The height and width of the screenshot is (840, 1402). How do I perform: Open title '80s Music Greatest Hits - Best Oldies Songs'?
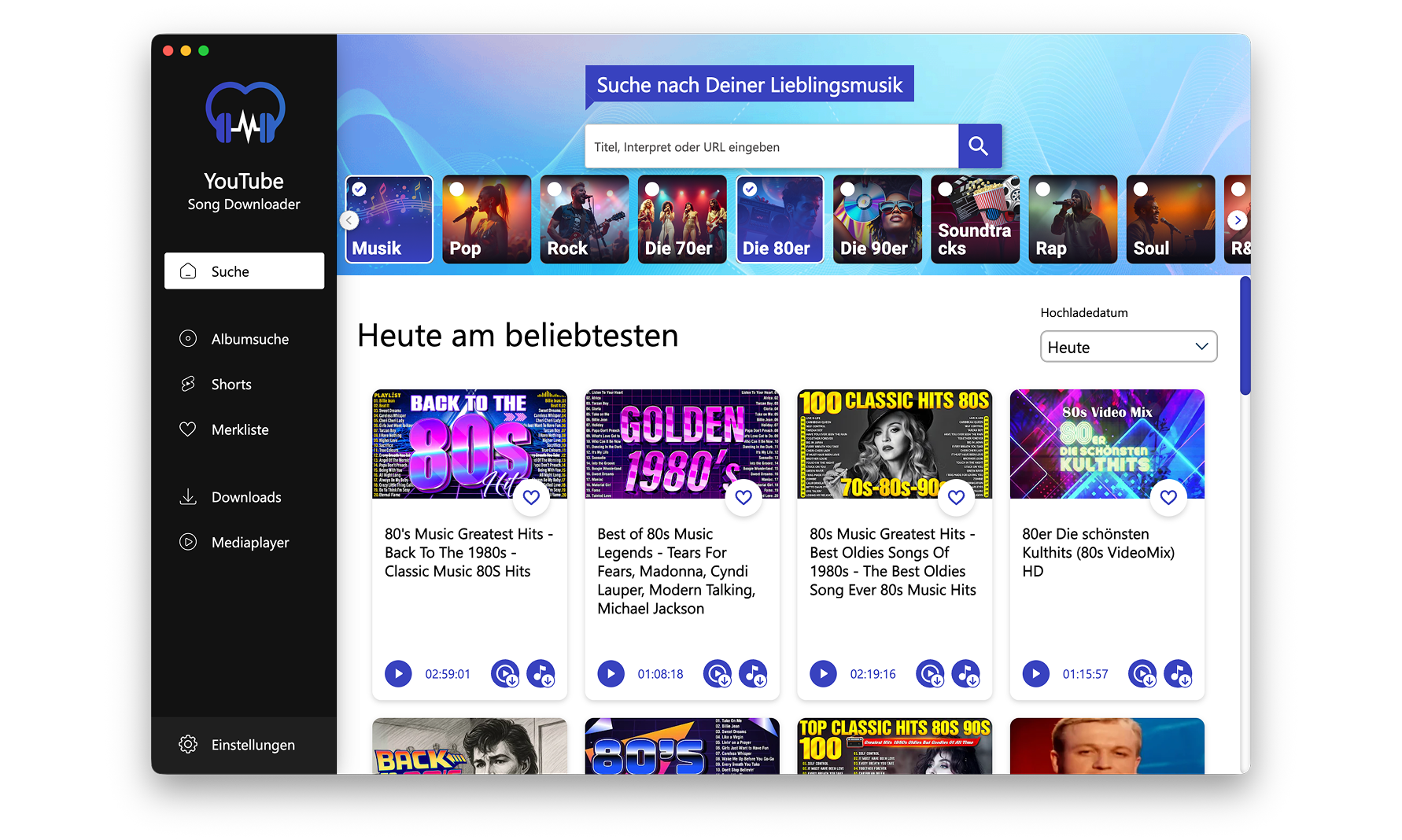tap(893, 562)
